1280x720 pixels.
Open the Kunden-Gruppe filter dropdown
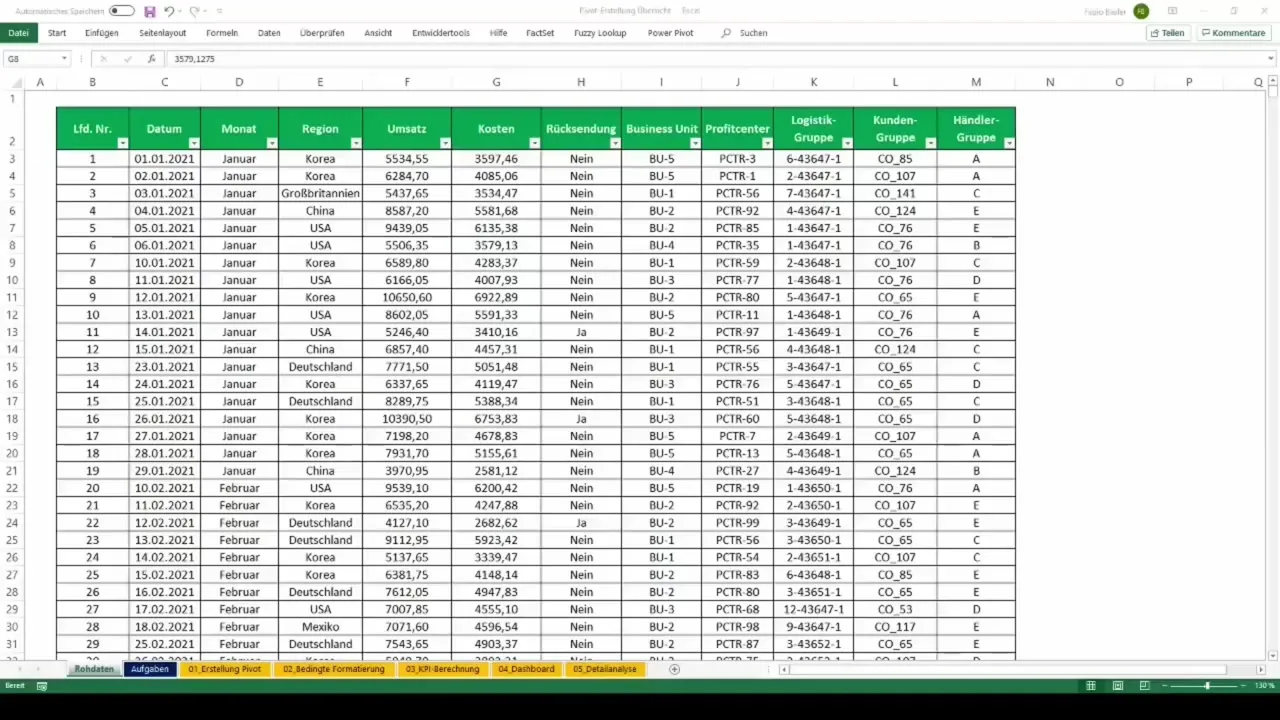(x=930, y=143)
